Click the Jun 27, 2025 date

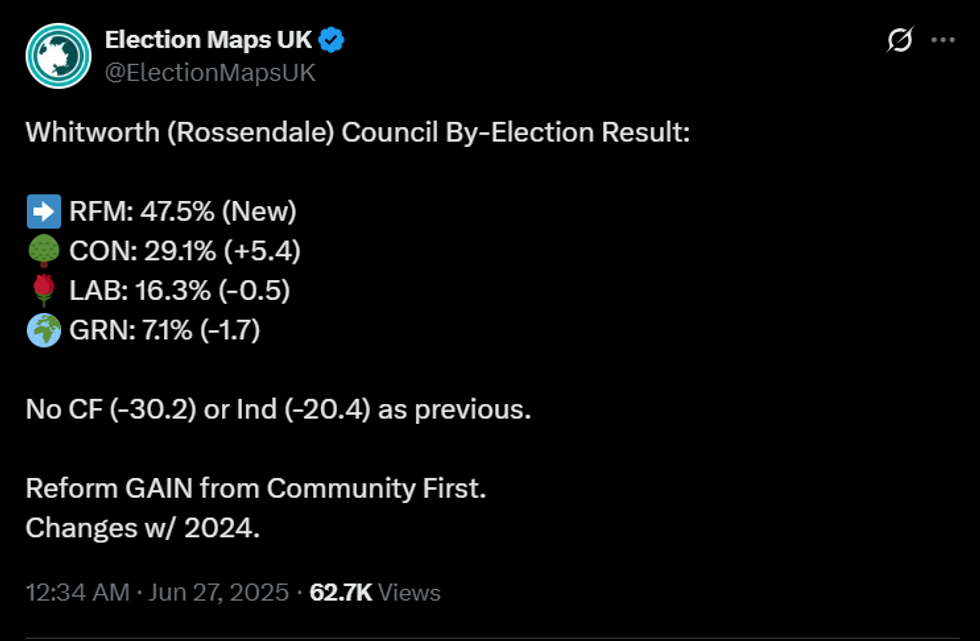tap(217, 592)
